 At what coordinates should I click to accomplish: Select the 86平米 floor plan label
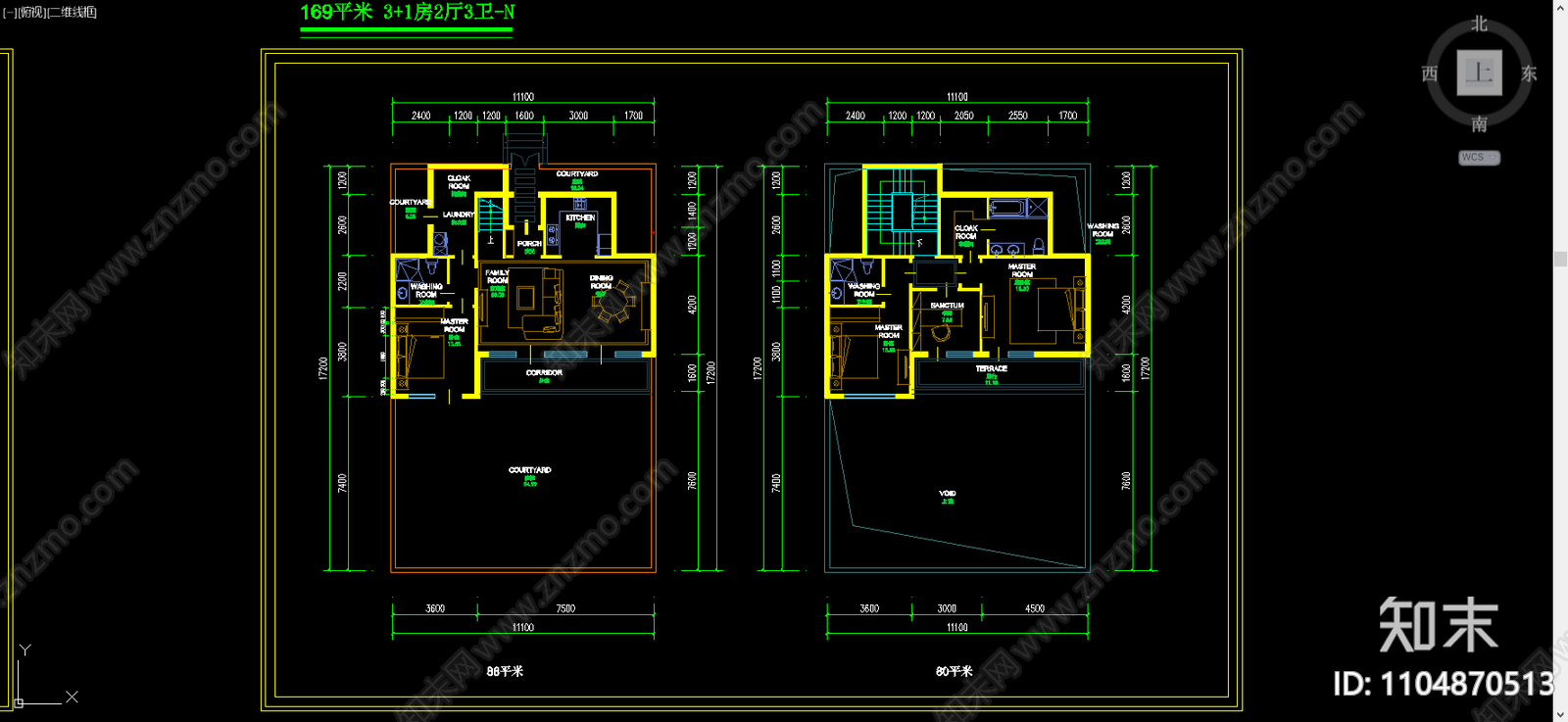[505, 671]
